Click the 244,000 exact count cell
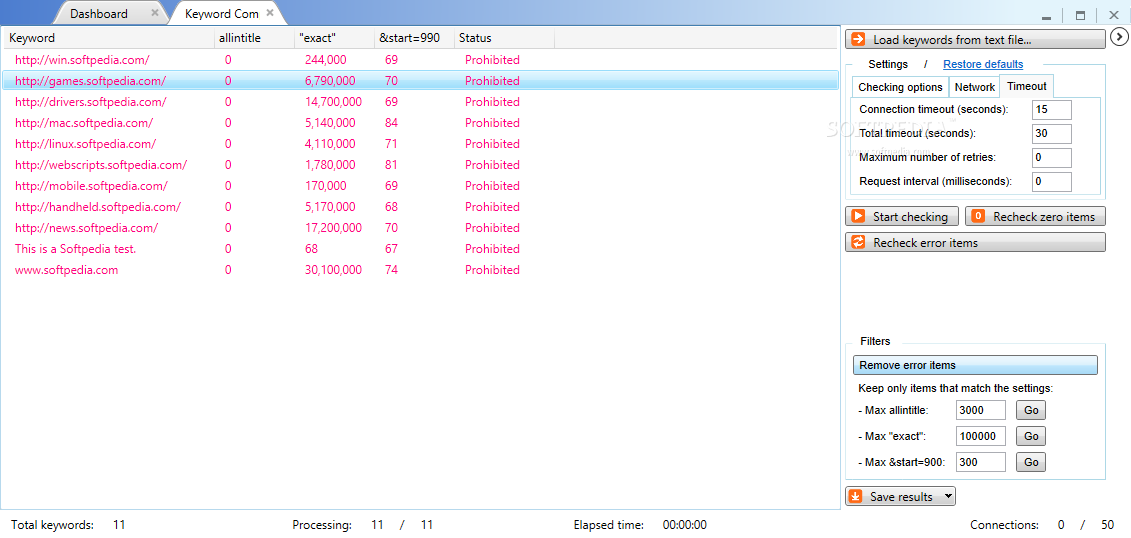1131x538 pixels. [325, 60]
